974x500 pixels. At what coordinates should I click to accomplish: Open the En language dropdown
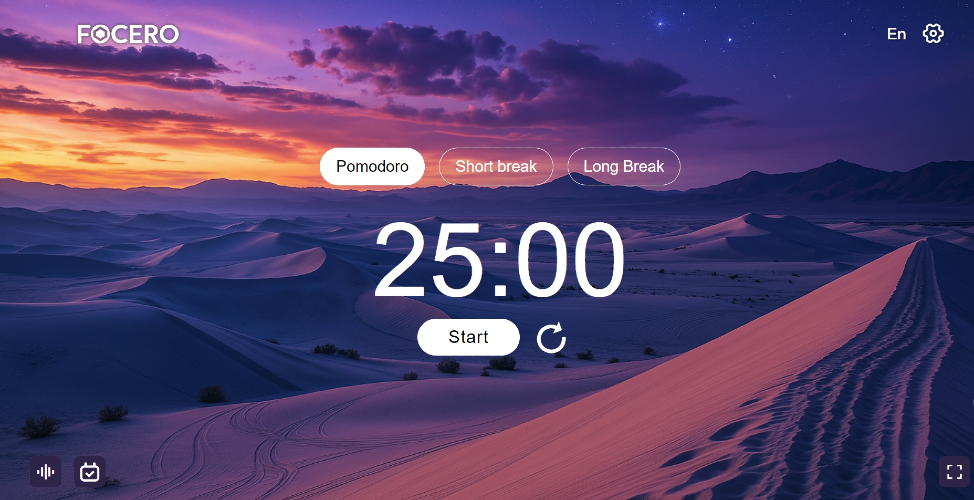click(896, 34)
